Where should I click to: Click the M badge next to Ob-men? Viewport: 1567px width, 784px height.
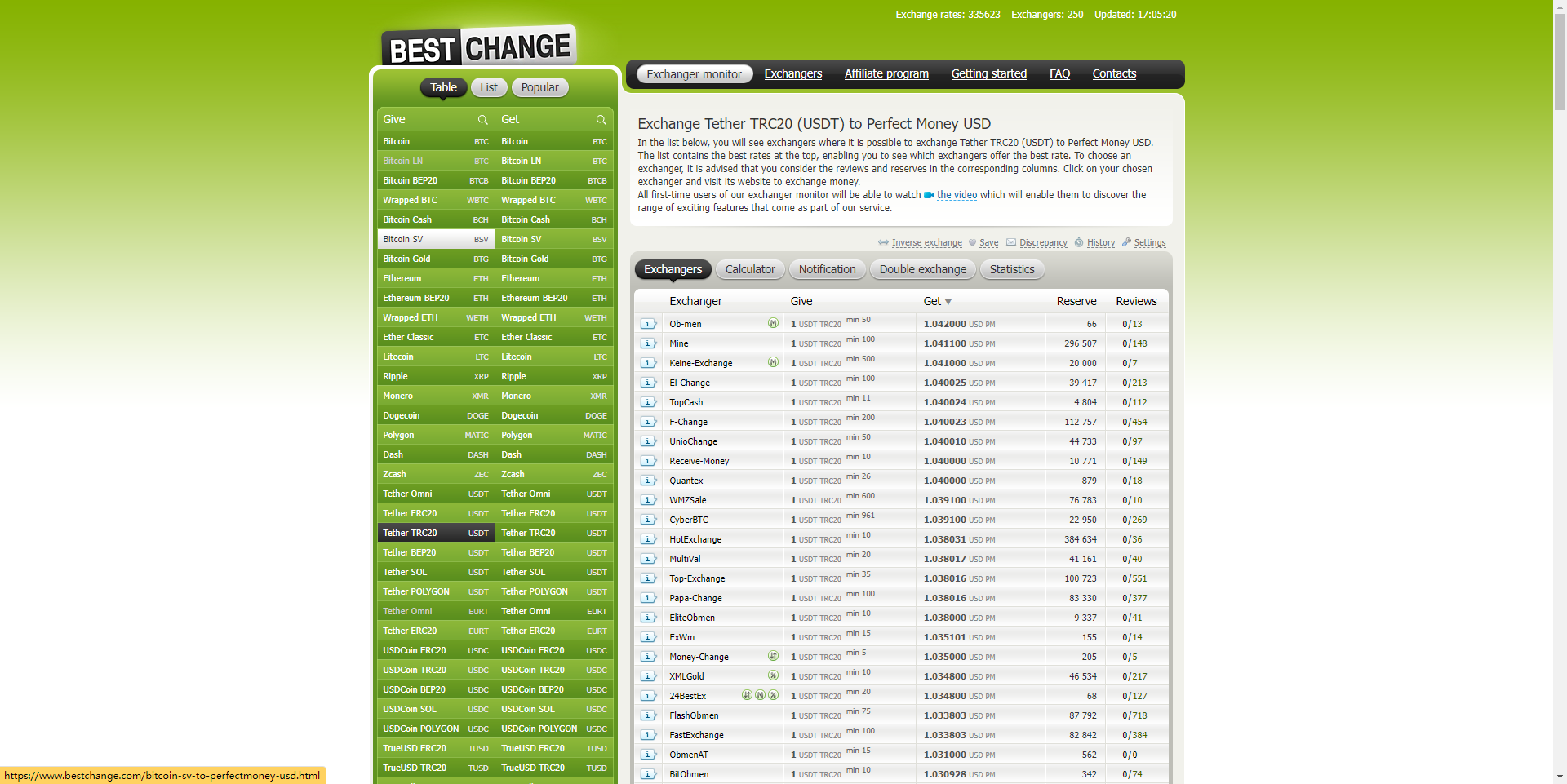coord(773,323)
